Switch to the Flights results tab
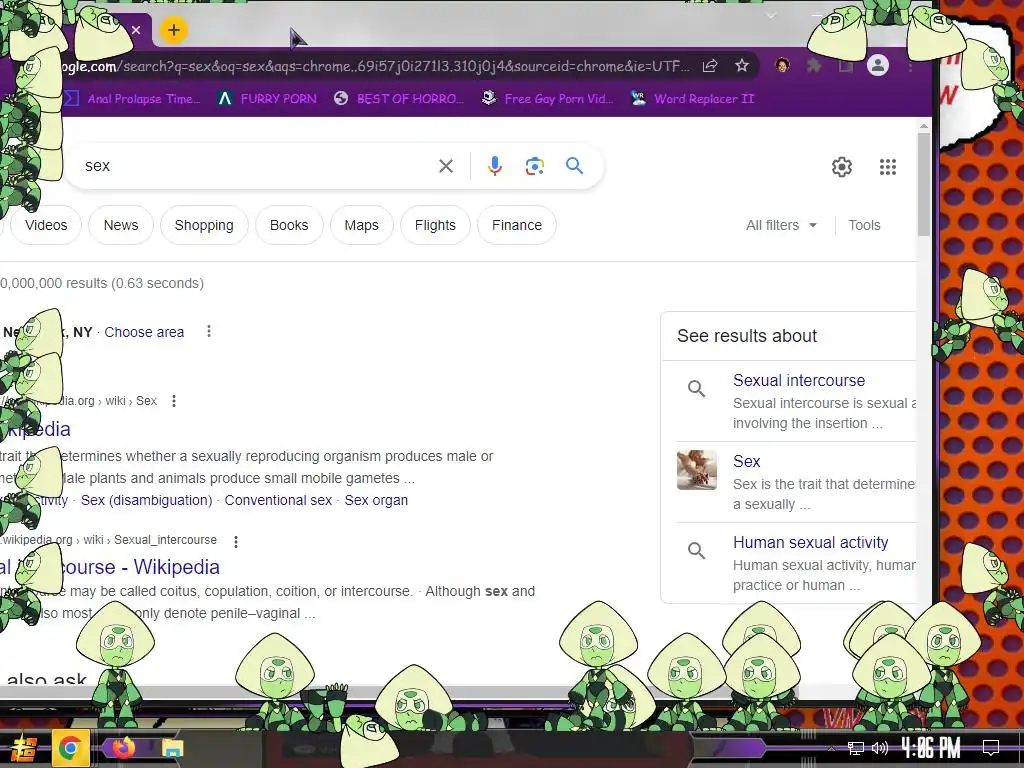The height and width of the screenshot is (768, 1024). pos(435,225)
